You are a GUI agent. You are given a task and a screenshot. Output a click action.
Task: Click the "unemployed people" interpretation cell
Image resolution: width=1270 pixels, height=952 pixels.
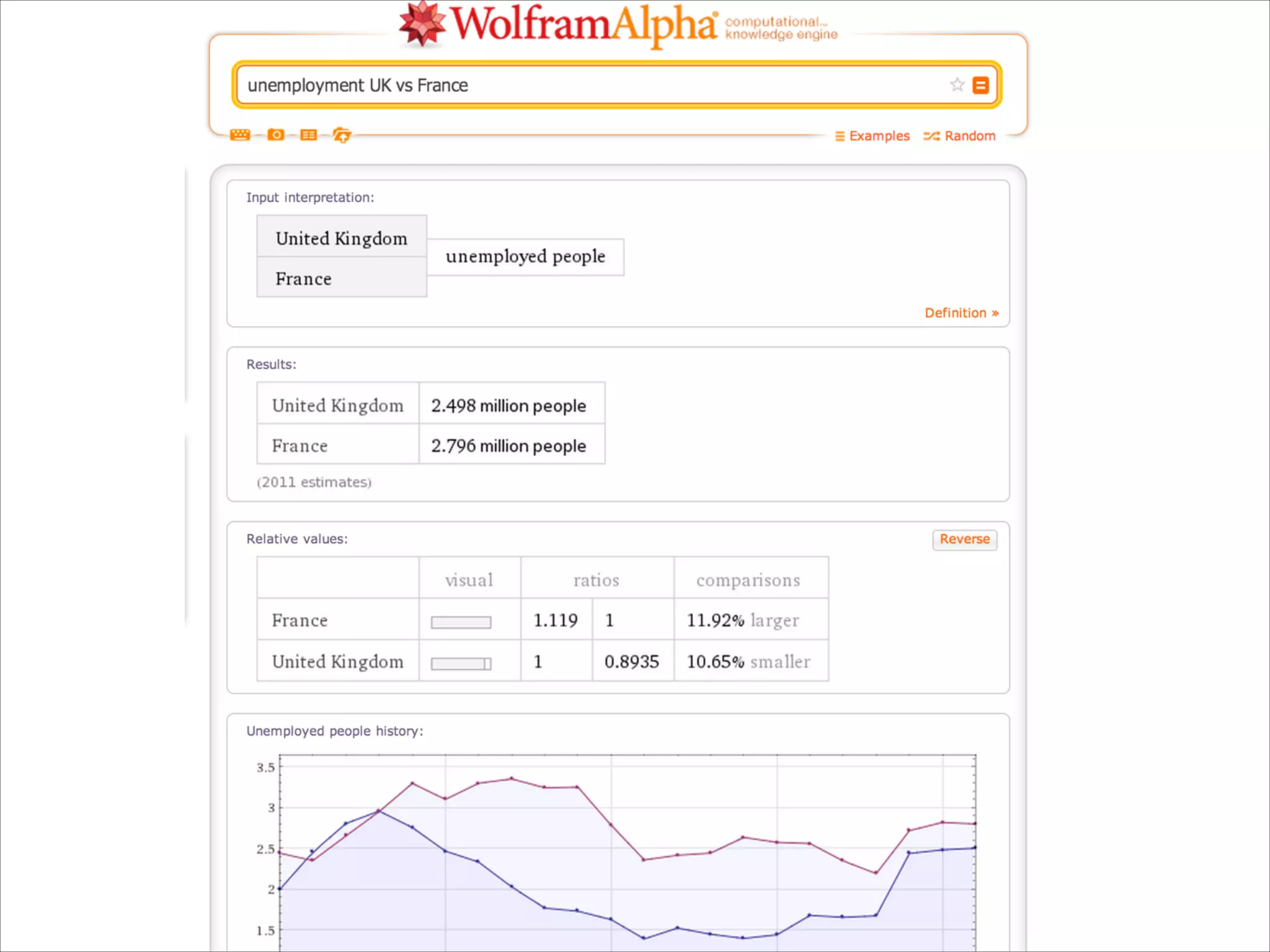click(x=525, y=257)
